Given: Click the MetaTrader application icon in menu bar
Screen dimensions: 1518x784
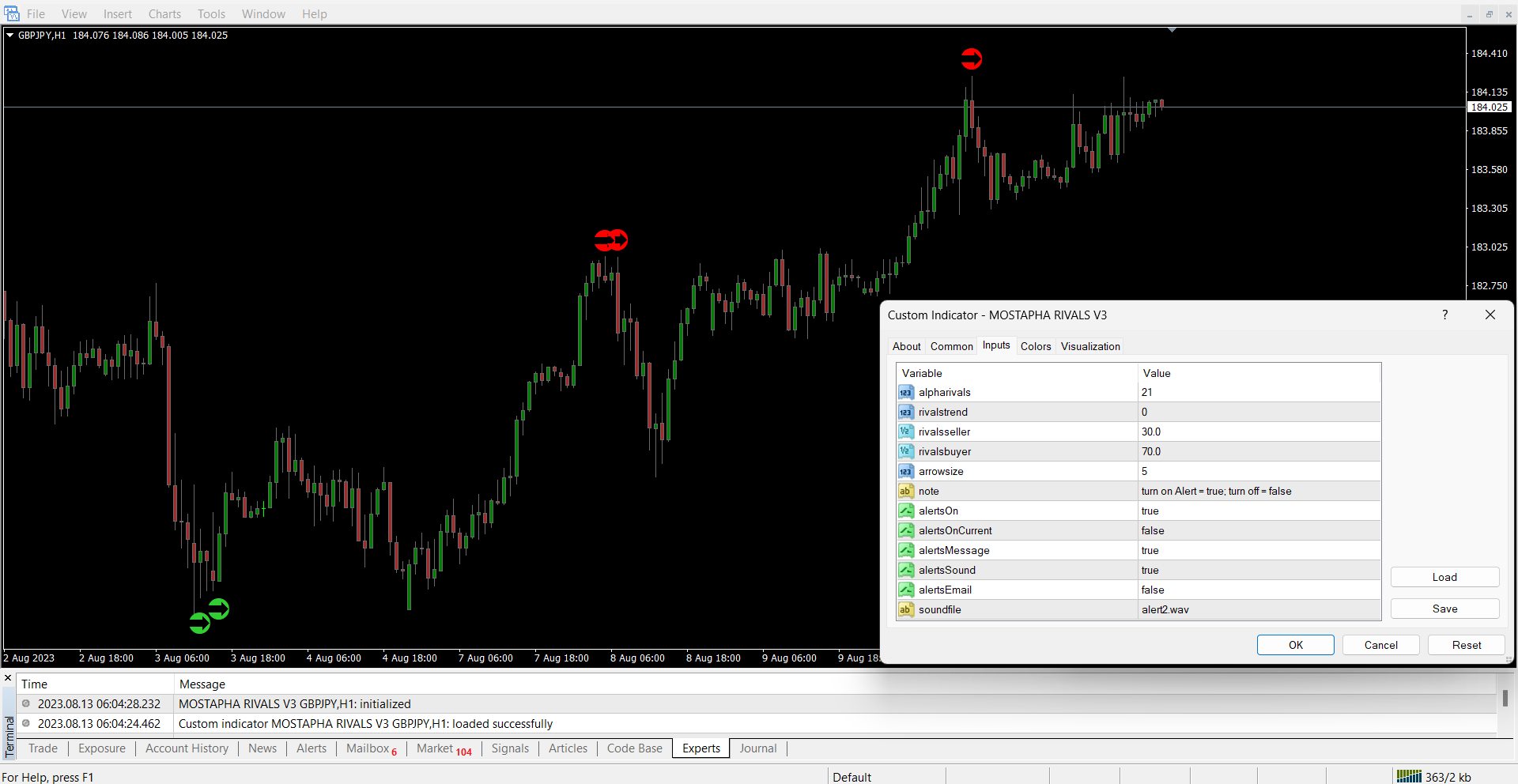Looking at the screenshot, I should [11, 13].
